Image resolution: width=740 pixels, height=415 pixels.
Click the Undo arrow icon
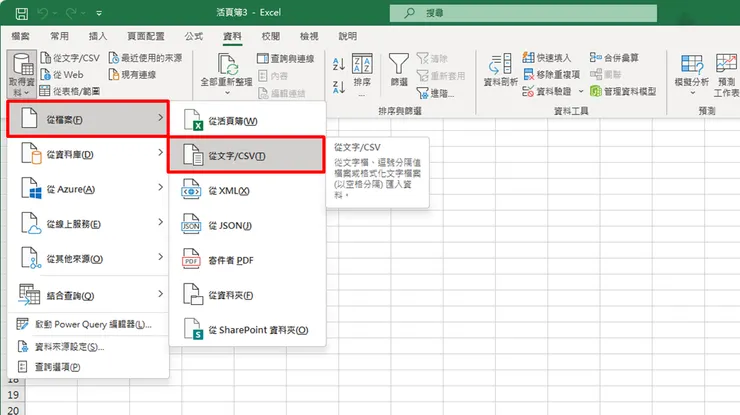(x=42, y=14)
